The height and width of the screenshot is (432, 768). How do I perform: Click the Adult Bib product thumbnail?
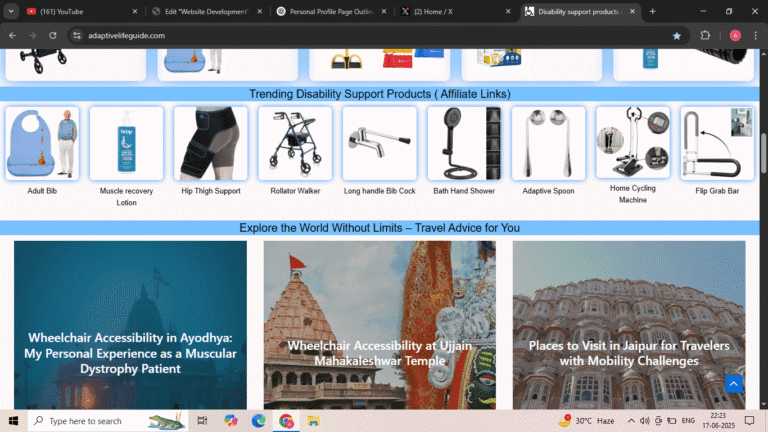[42, 143]
